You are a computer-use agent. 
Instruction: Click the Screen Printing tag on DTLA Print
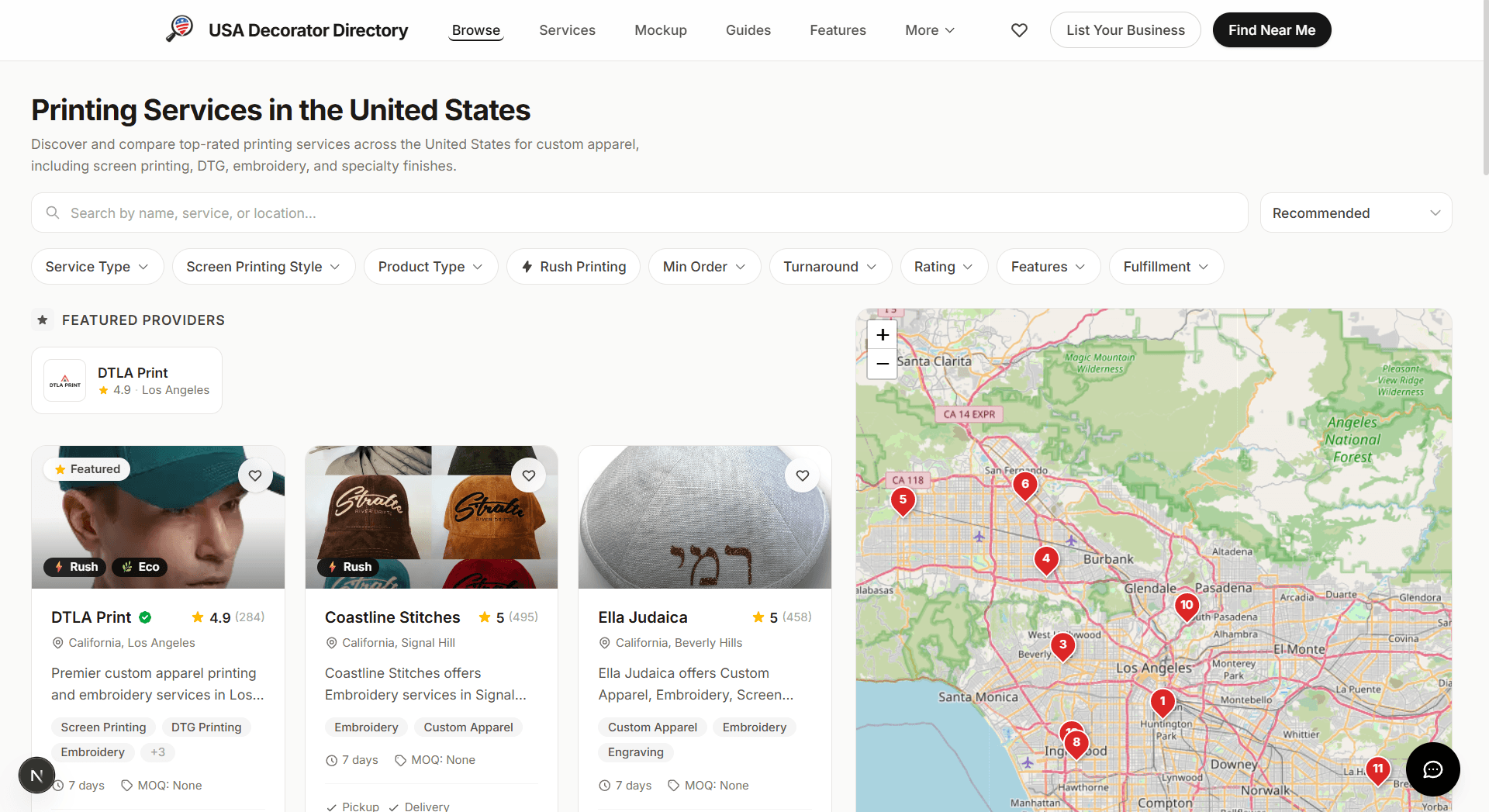tap(103, 727)
